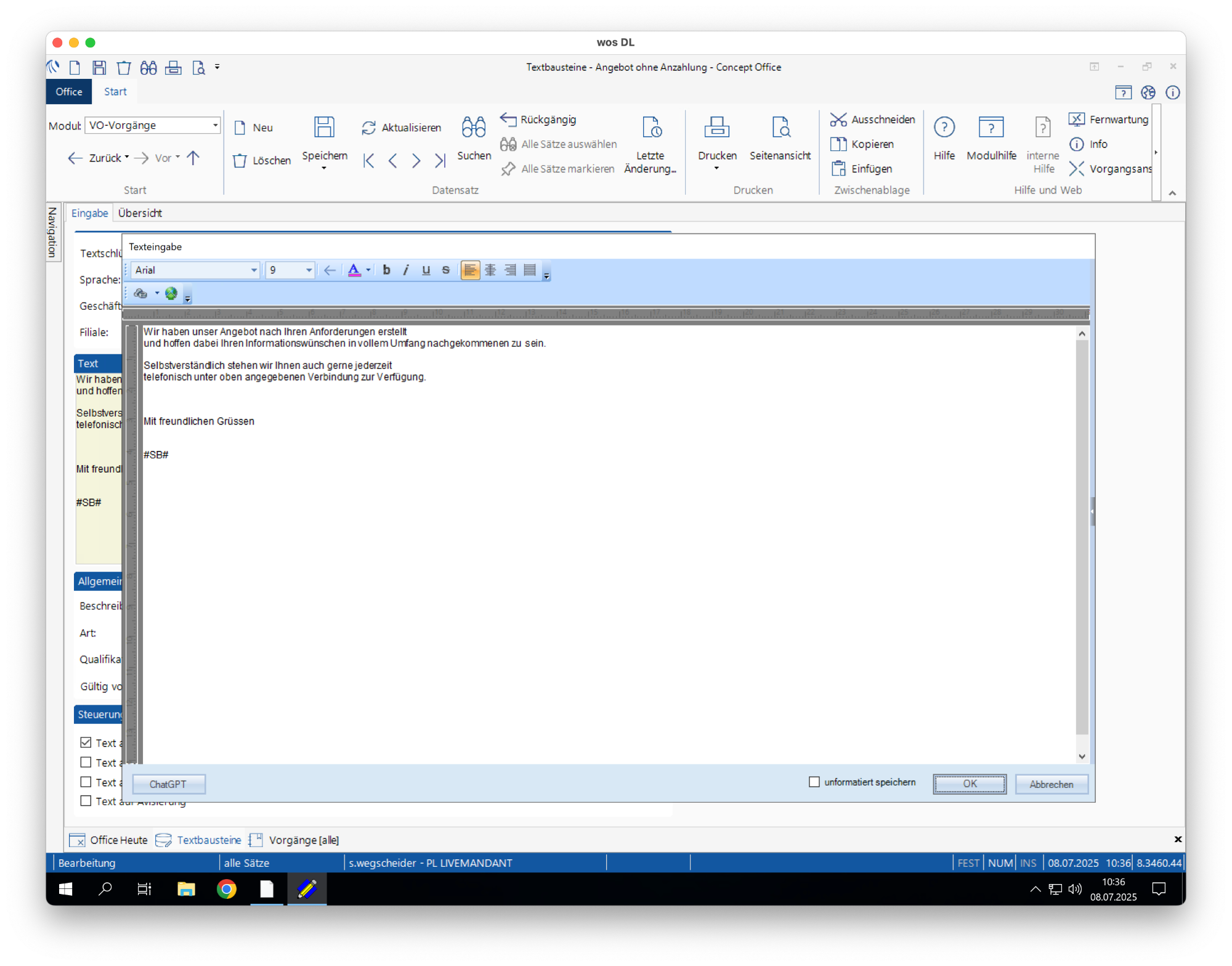
Task: Click the hyperlink chain icon
Action: click(140, 293)
